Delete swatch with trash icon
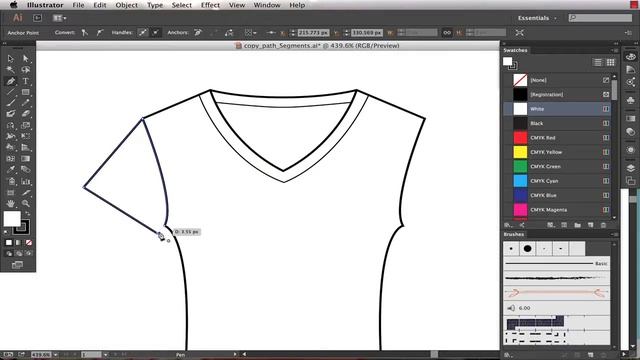Screen dimensions: 640x360 pos(603,225)
